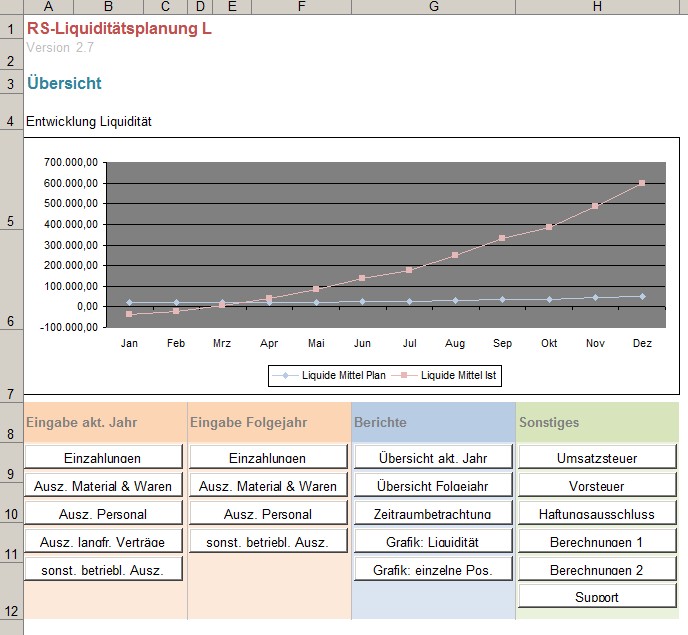Click the Liquide Mittel Plan legend entry
This screenshot has width=688, height=635.
click(x=340, y=376)
